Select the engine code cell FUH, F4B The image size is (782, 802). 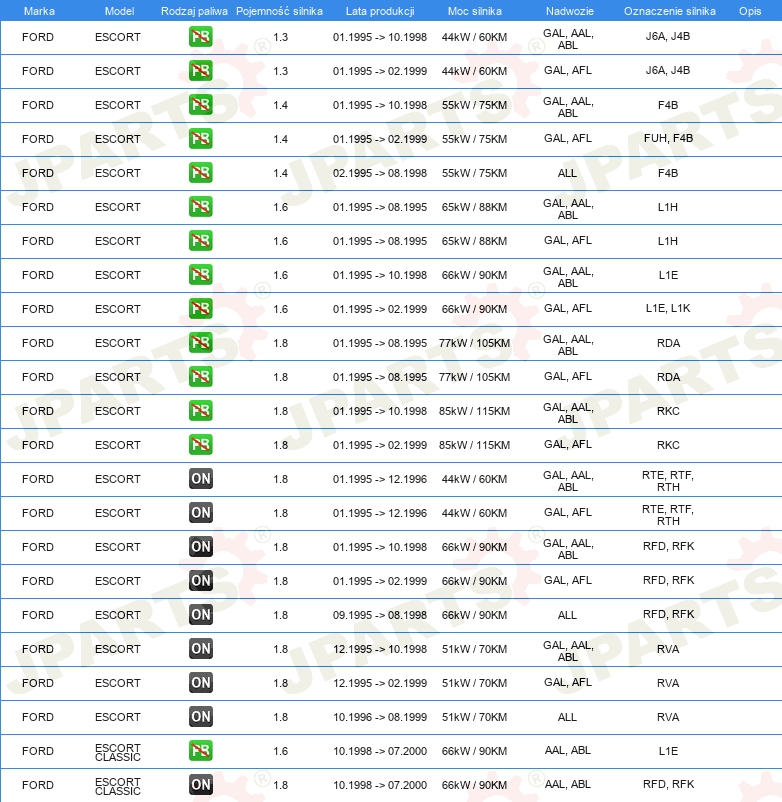(668, 138)
